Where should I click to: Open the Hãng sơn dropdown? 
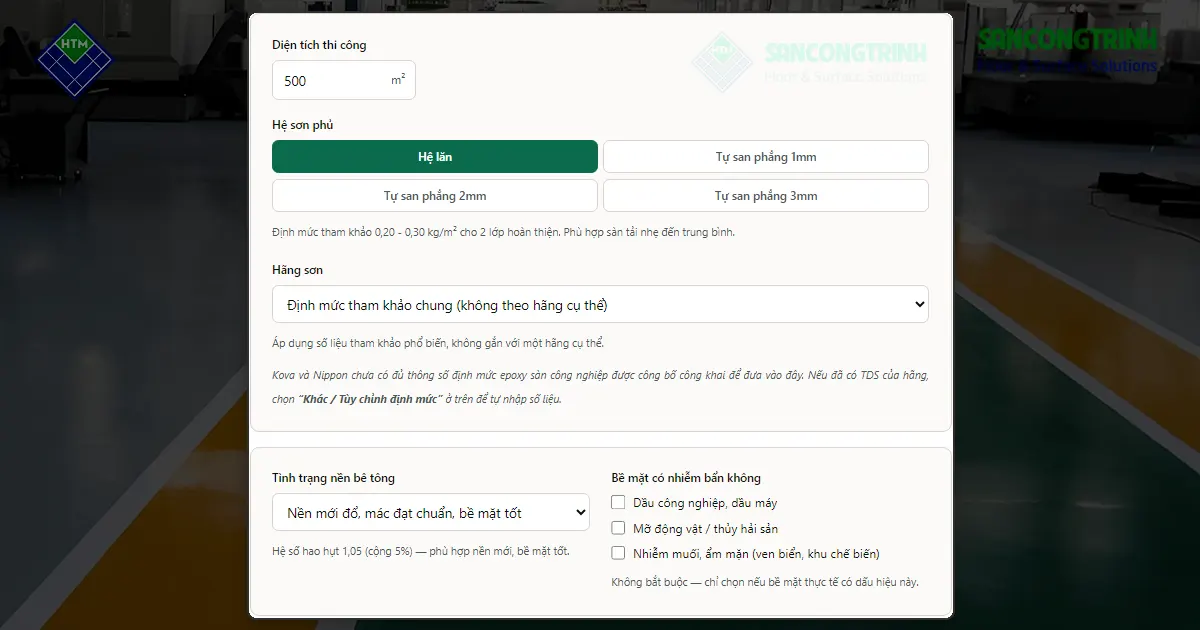pos(600,305)
